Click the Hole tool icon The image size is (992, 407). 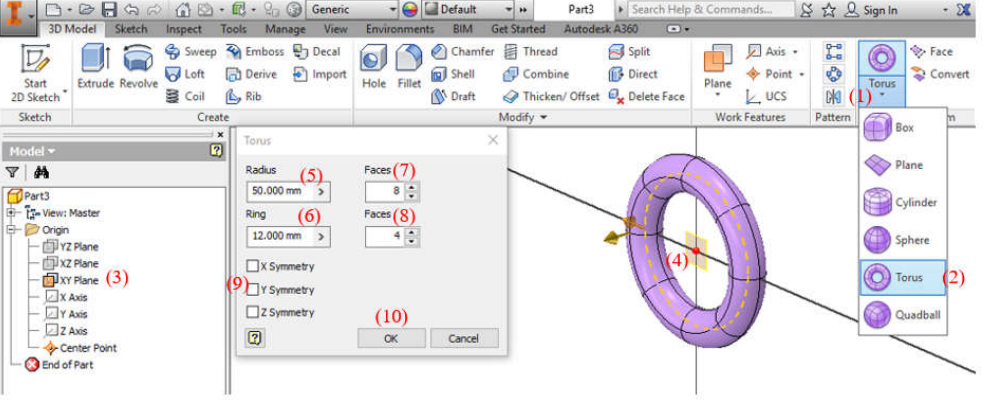click(374, 68)
